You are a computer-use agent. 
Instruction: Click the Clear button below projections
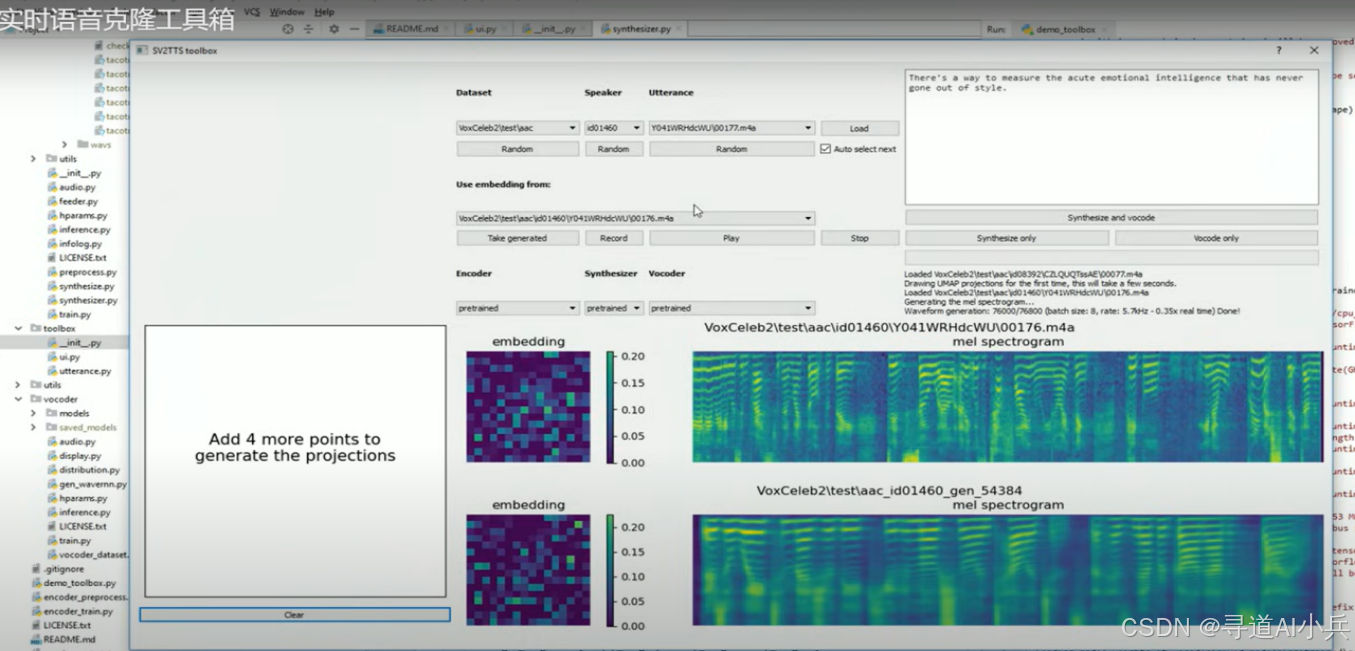click(x=294, y=615)
